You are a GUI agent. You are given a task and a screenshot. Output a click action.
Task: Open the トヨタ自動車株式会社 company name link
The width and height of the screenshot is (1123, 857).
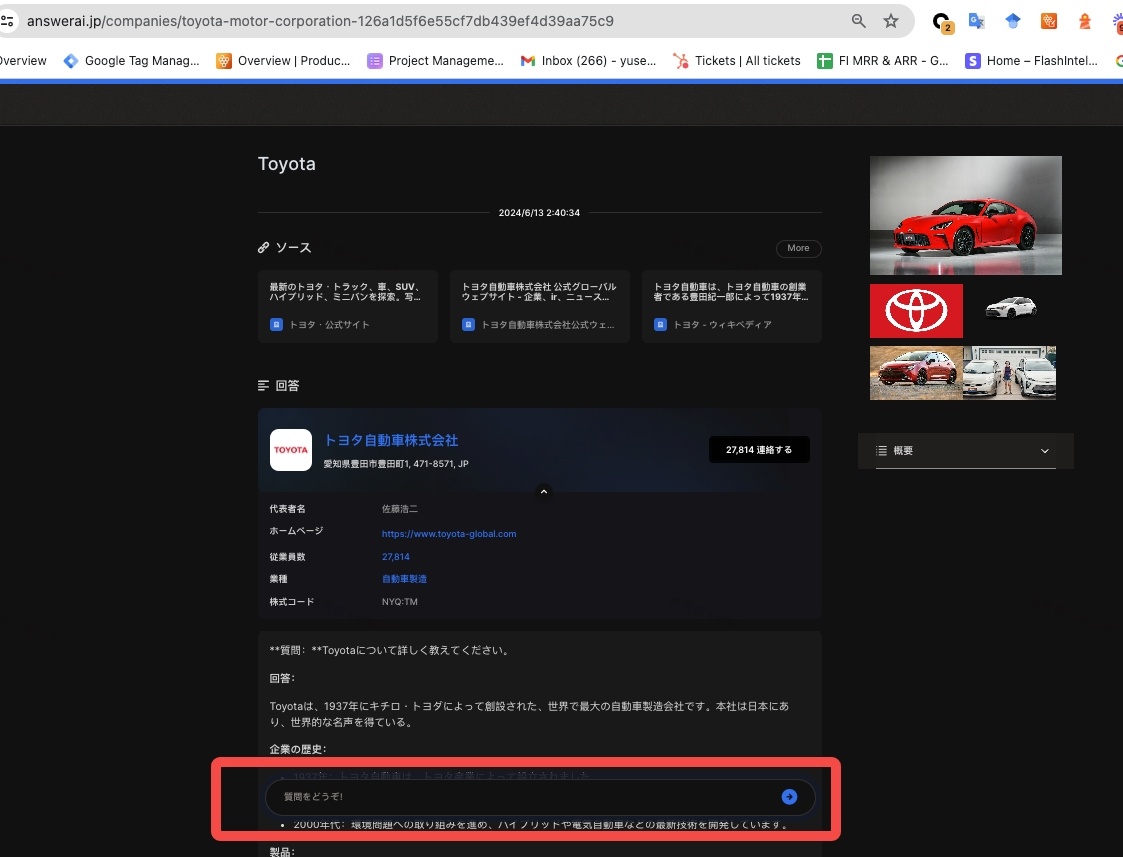pos(391,440)
